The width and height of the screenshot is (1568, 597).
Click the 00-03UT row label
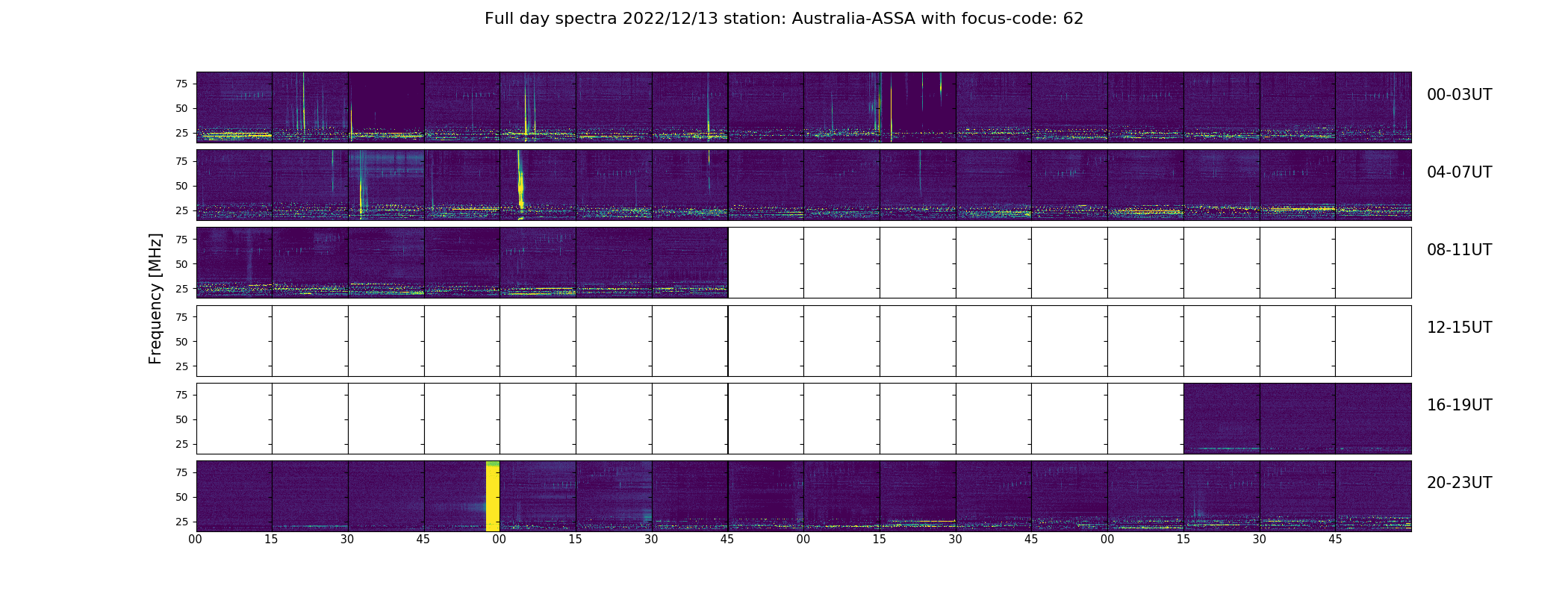pos(1459,95)
